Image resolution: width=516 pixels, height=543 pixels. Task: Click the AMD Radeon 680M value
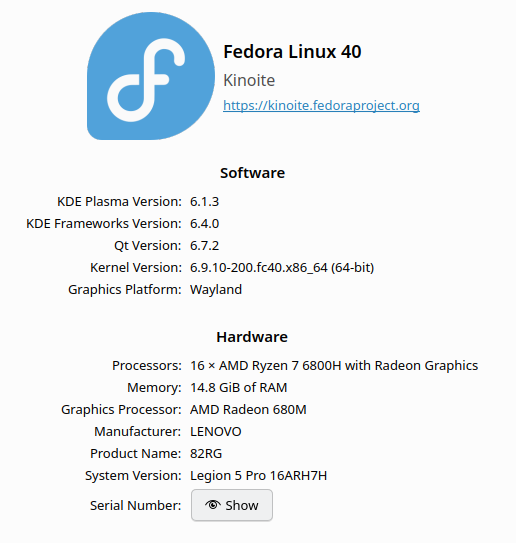pyautogui.click(x=248, y=410)
